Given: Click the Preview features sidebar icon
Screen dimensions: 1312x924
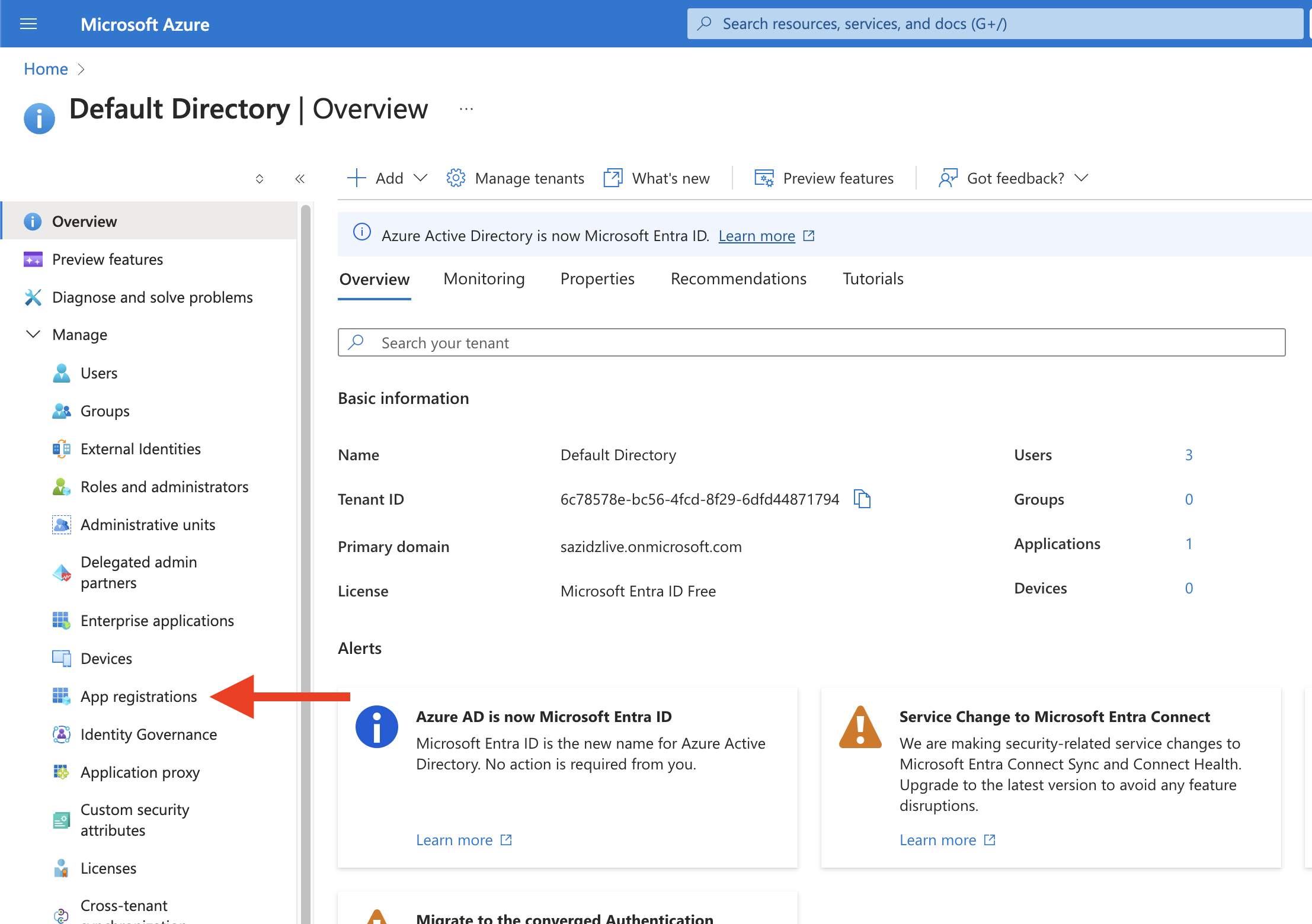Looking at the screenshot, I should tap(33, 259).
